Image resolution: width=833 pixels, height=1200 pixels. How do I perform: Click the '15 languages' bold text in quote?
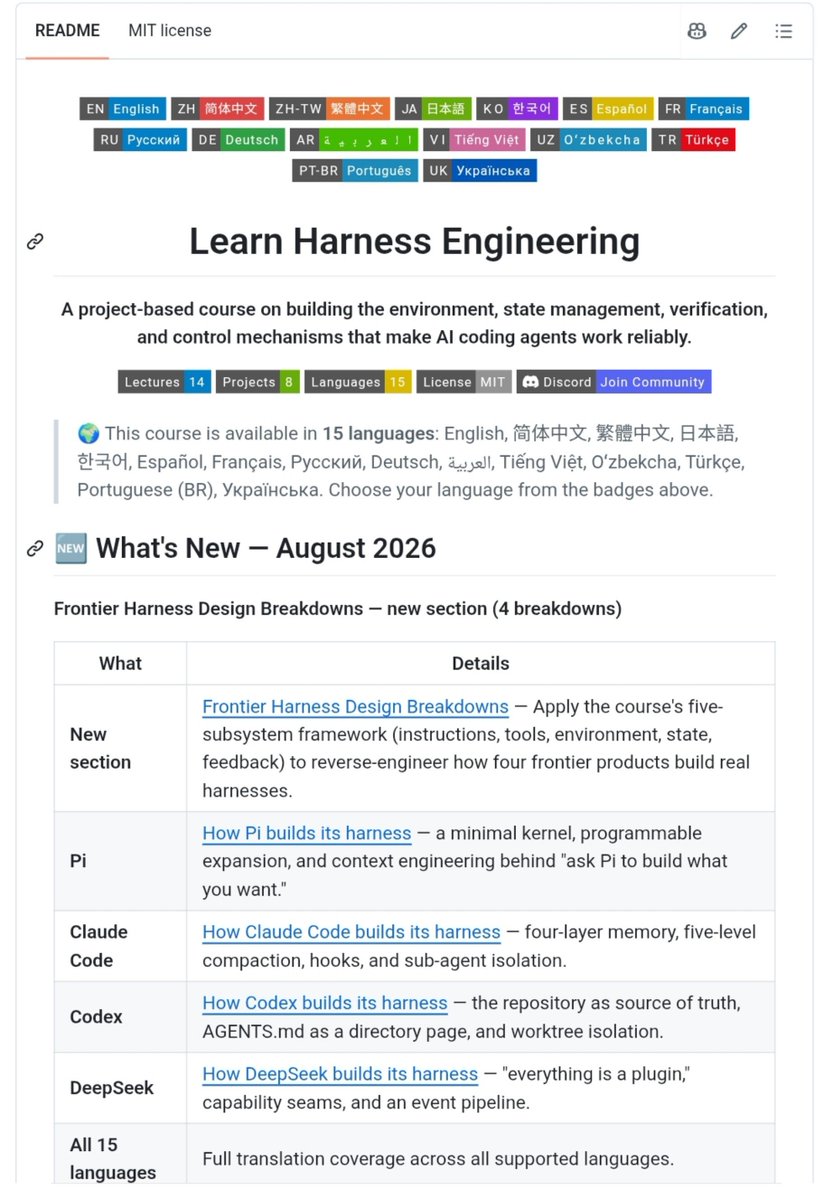[x=379, y=434]
